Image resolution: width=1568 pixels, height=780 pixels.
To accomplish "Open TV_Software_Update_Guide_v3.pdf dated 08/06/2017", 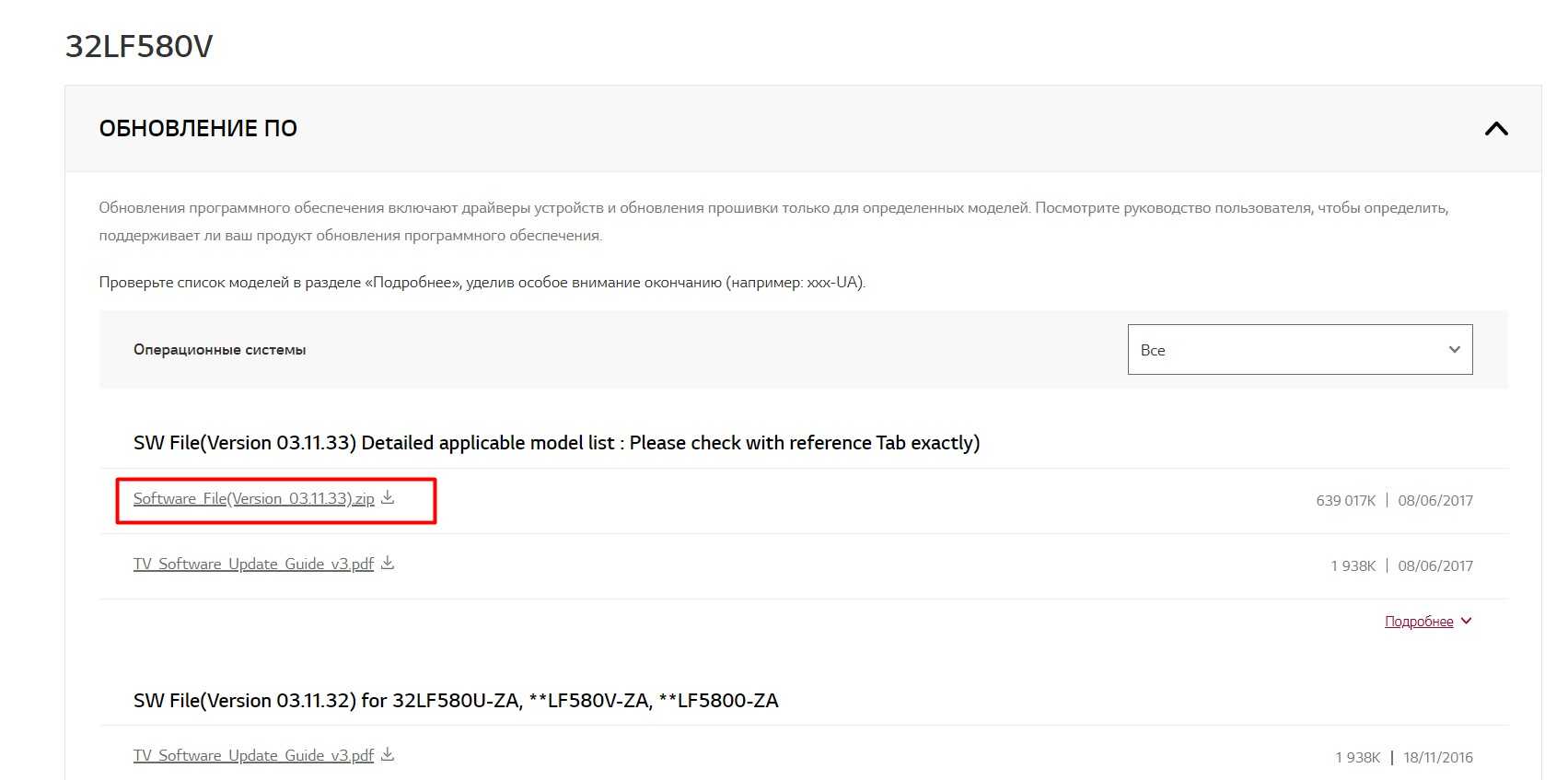I will tap(253, 565).
